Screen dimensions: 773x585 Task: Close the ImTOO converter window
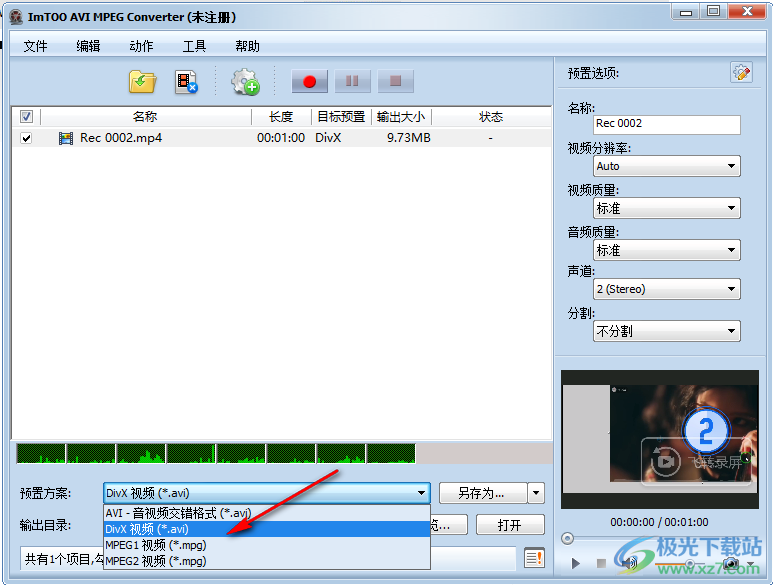(747, 12)
